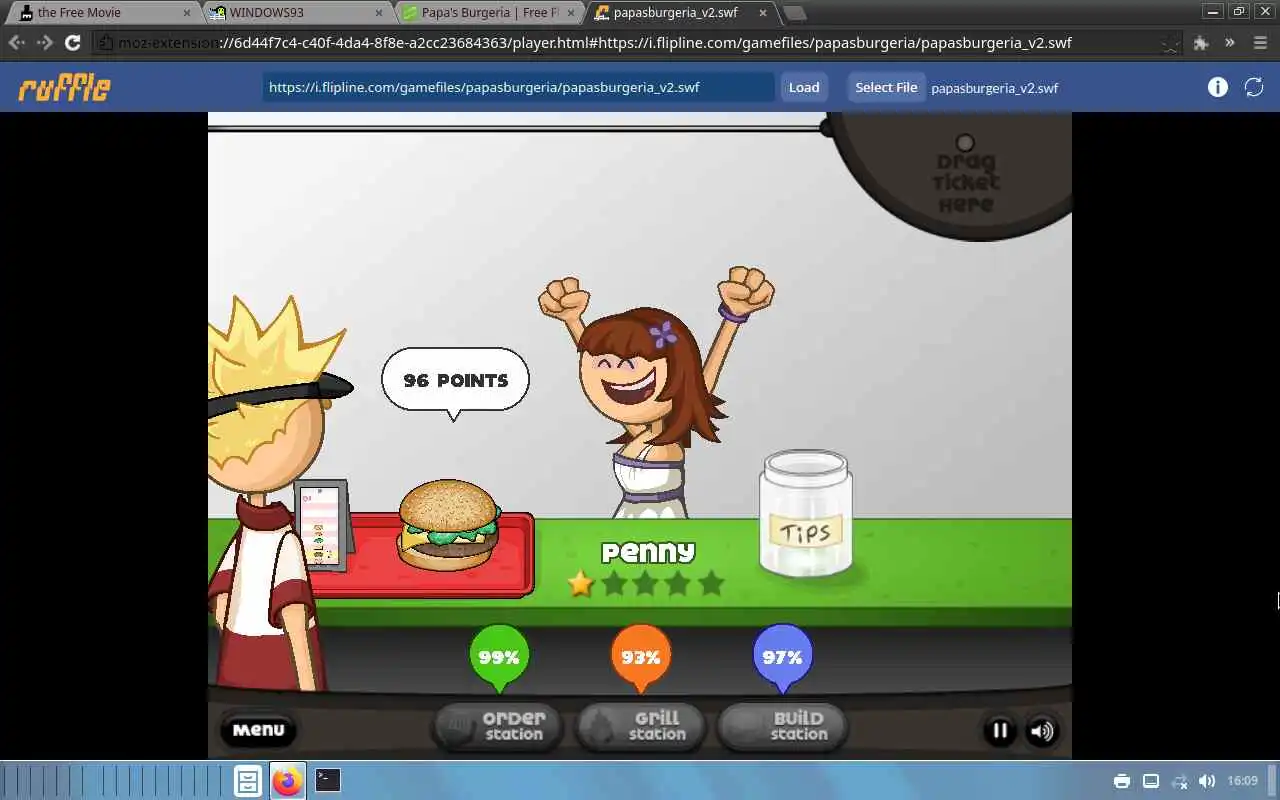The width and height of the screenshot is (1280, 800).
Task: Click the orange 93% grill score bubble
Action: tap(641, 656)
